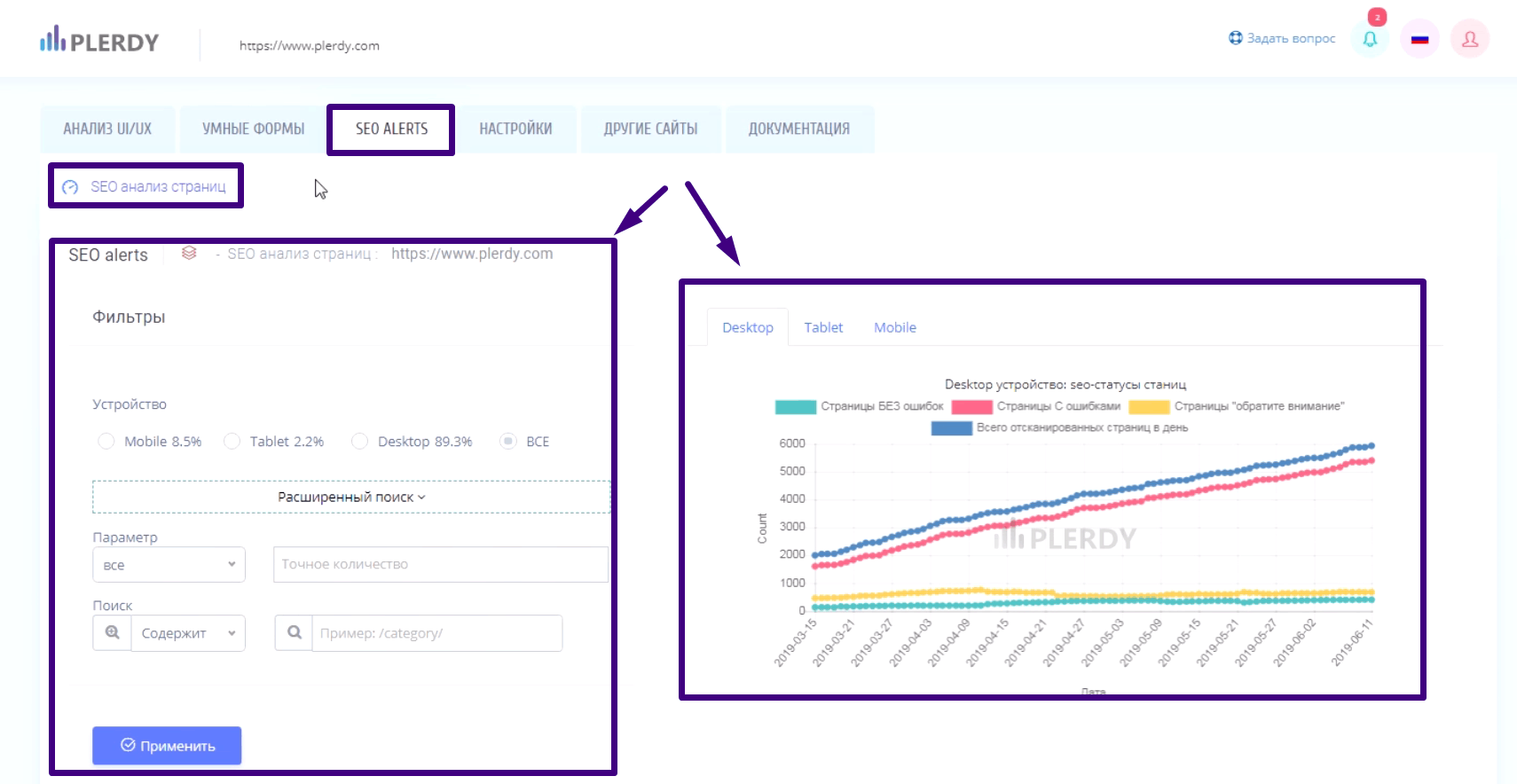This screenshot has width=1517, height=784.
Task: Select the Tablet 2.2% radio button
Action: (232, 442)
